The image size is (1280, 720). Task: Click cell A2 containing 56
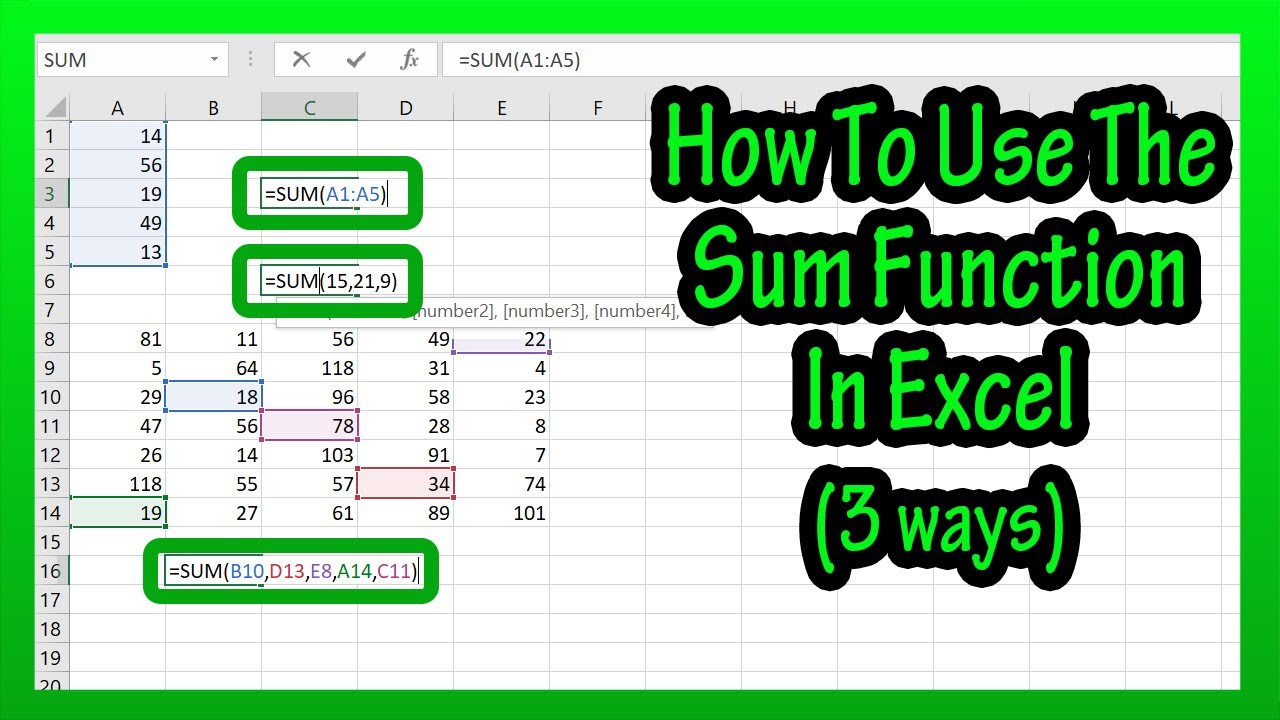point(118,165)
